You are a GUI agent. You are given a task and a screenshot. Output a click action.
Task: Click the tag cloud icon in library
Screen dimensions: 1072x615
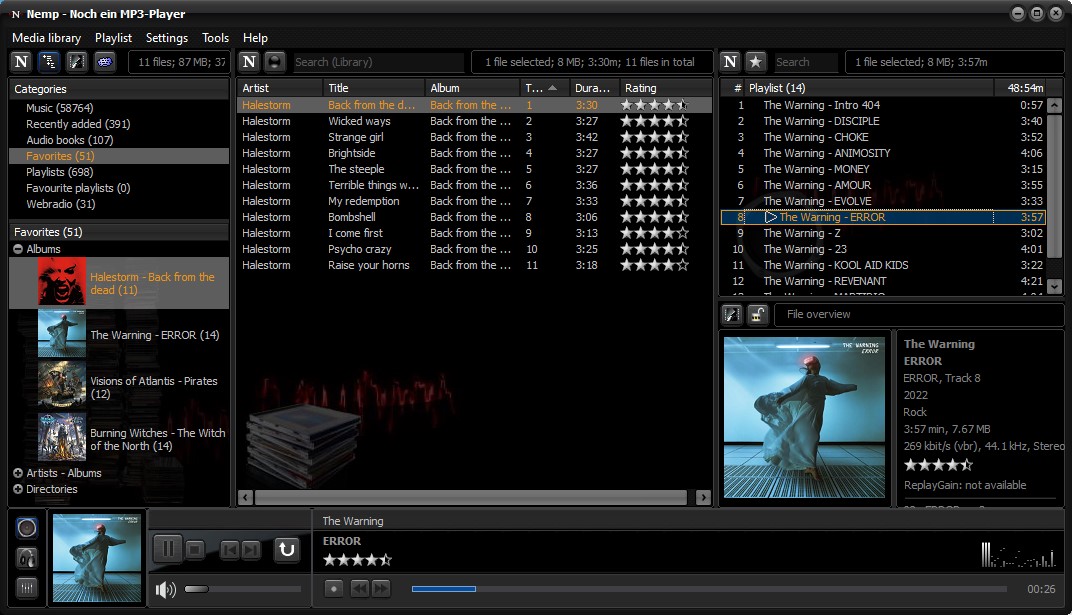[x=104, y=62]
